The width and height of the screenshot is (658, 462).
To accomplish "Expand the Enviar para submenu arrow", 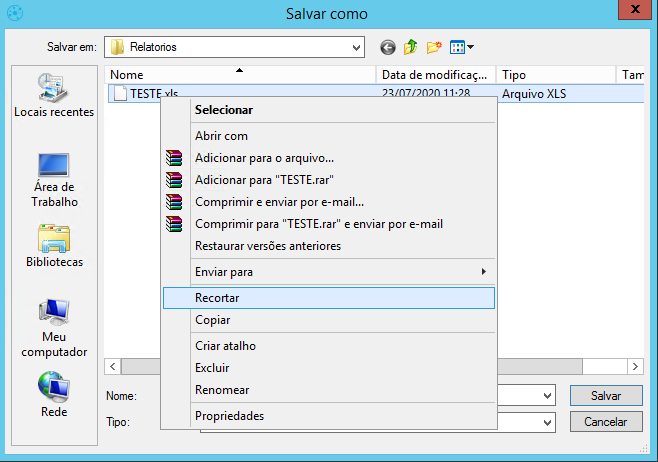I will [484, 271].
